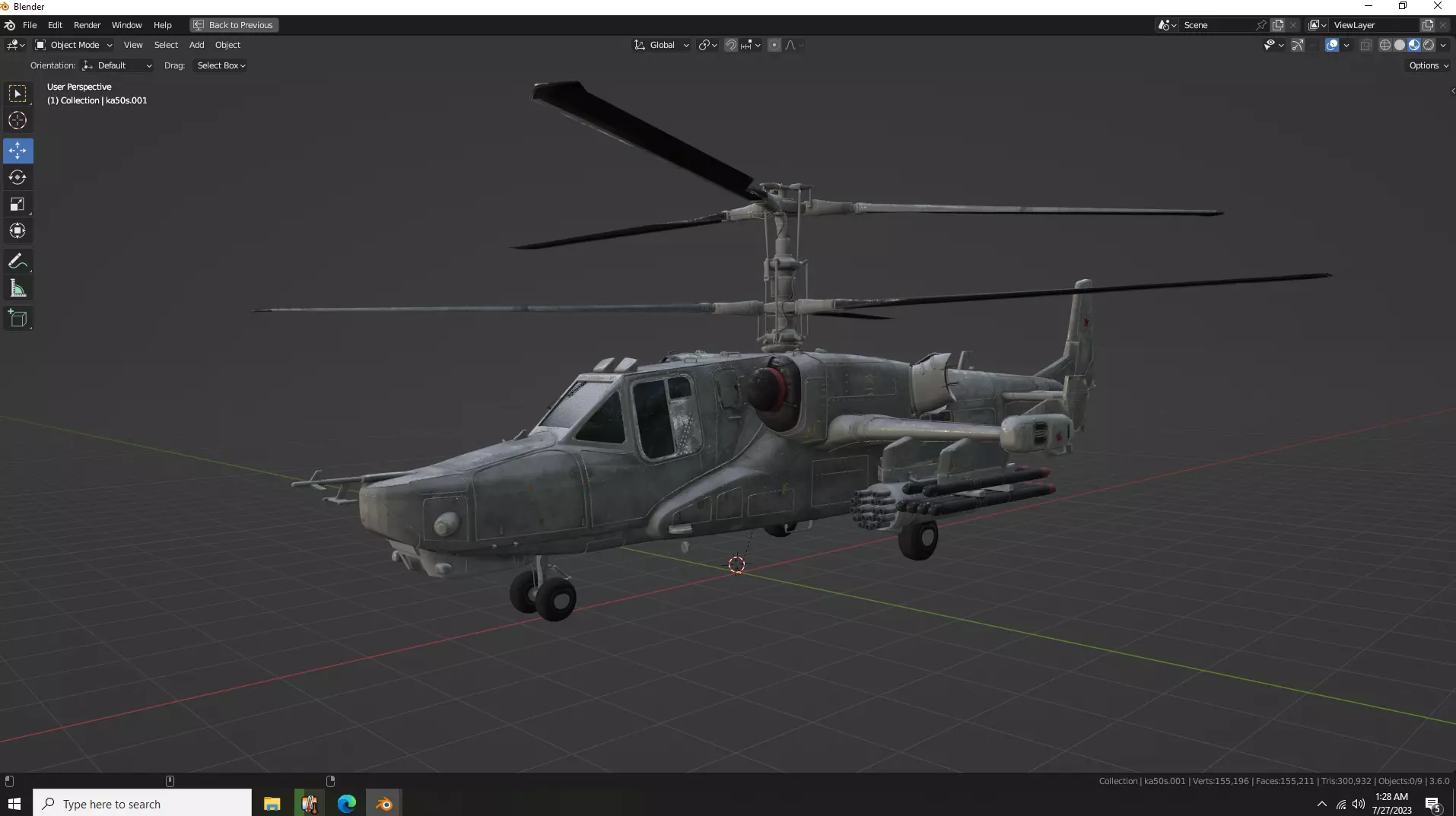Toggle viewport gizmos
1456x816 pixels.
(1298, 45)
